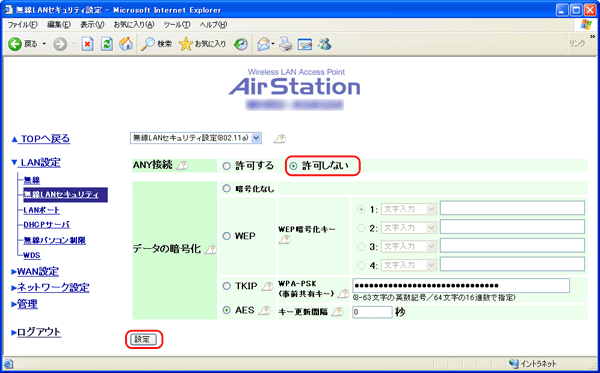The image size is (600, 373).
Task: Open the DHCPサーバ sidebar link
Action: (47, 225)
